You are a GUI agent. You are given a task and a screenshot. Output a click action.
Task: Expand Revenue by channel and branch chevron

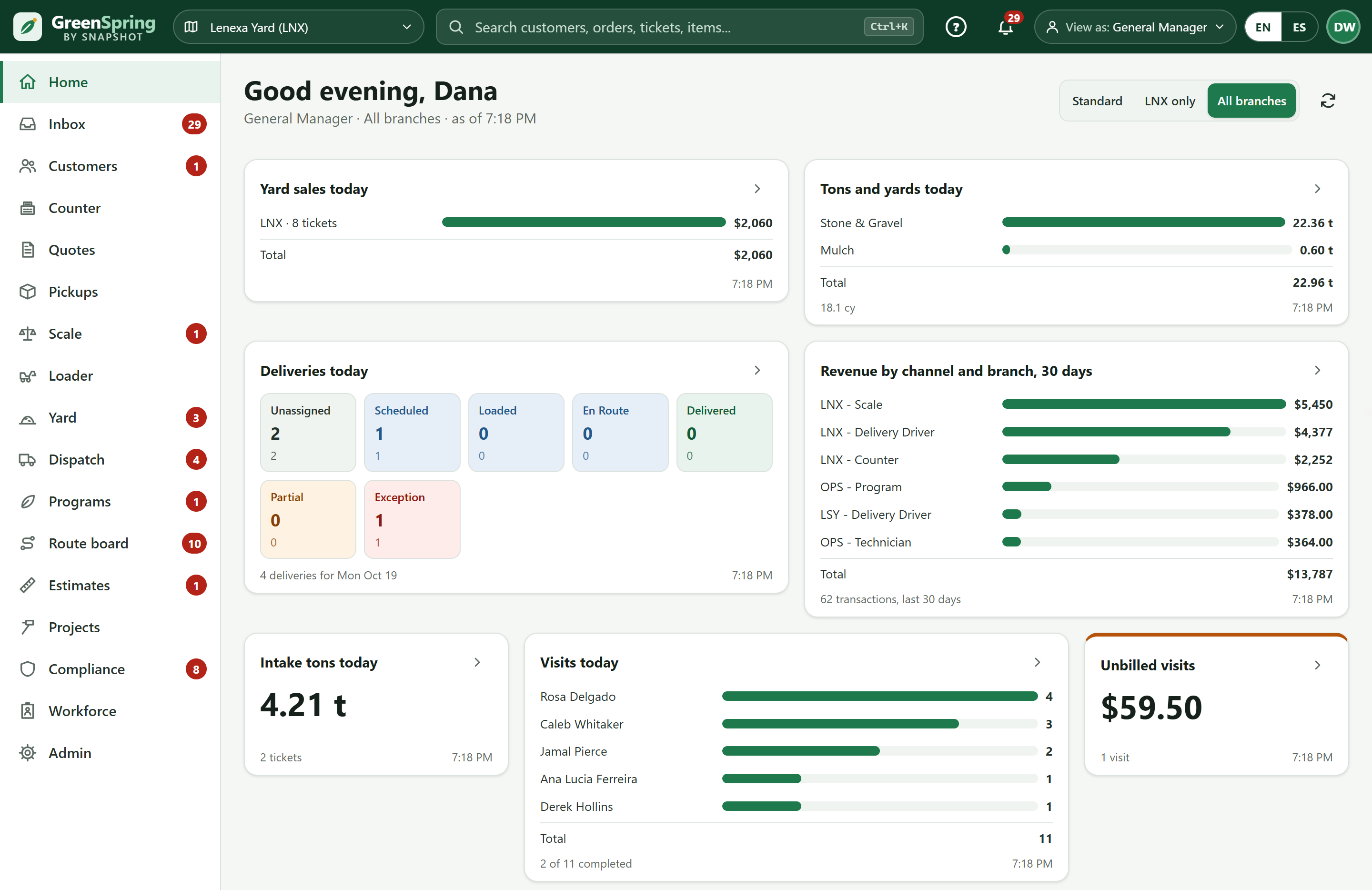(x=1317, y=370)
